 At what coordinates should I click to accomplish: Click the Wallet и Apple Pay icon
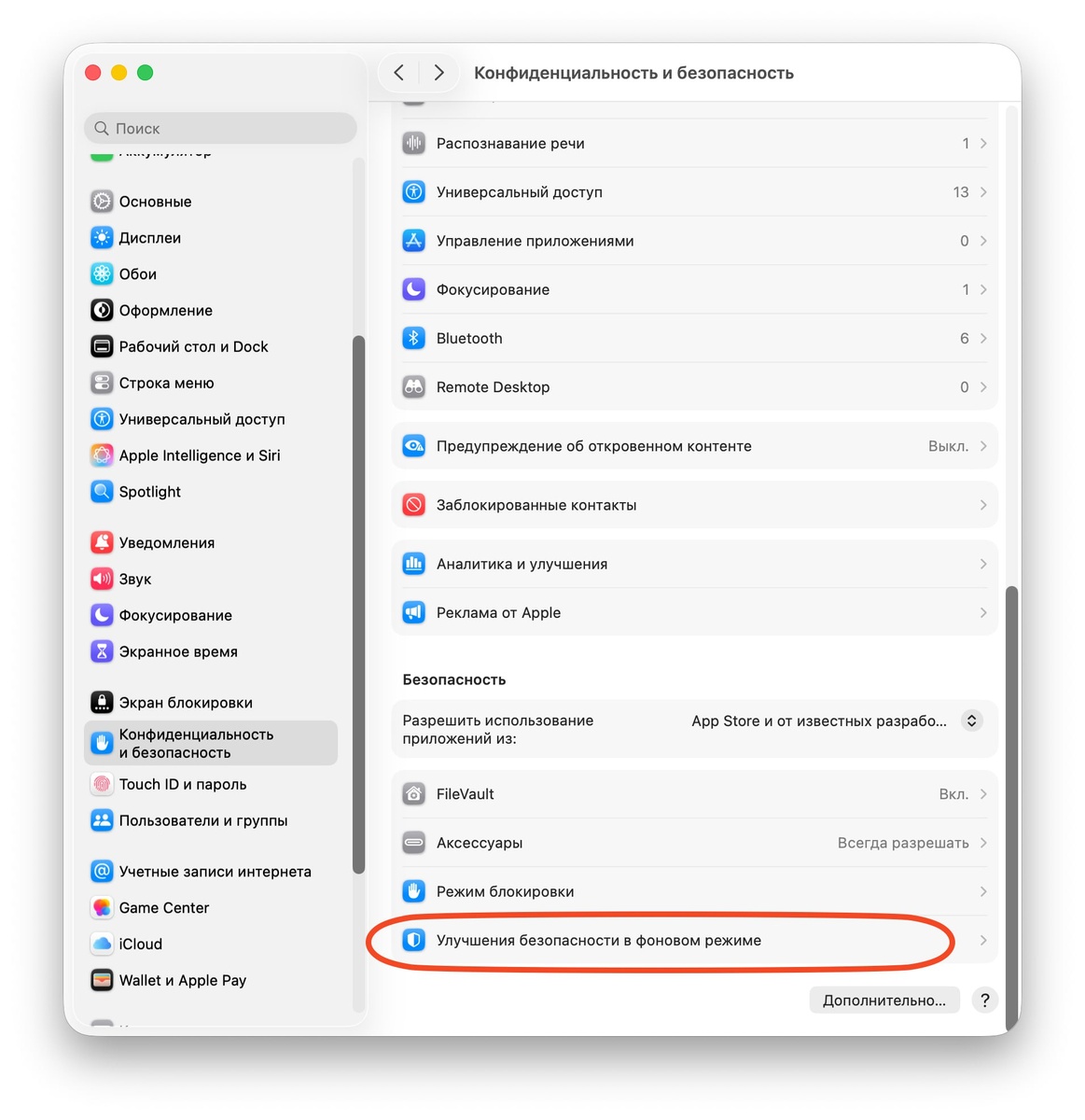102,980
